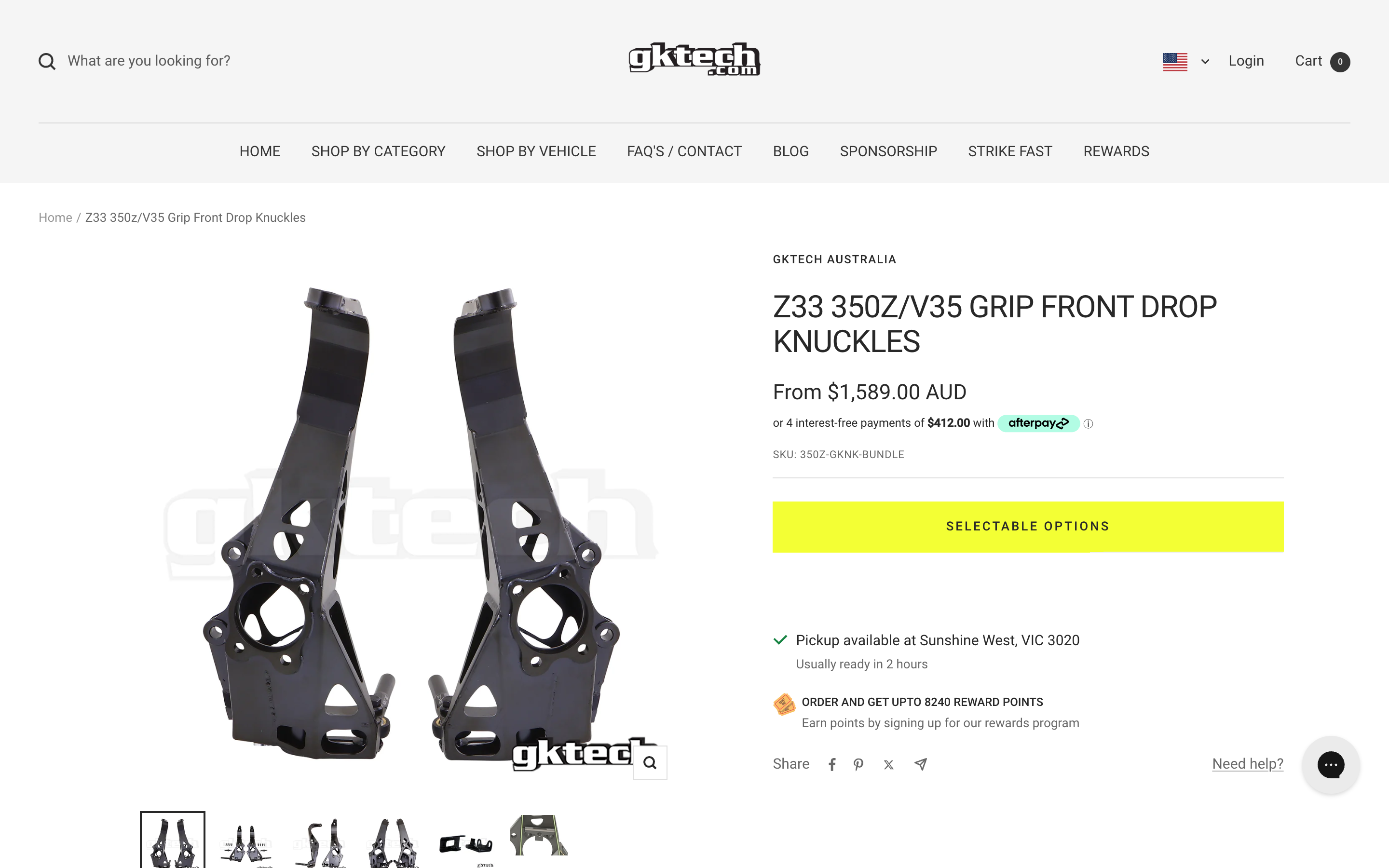
Task: Click the search magnifier icon
Action: pos(47,61)
